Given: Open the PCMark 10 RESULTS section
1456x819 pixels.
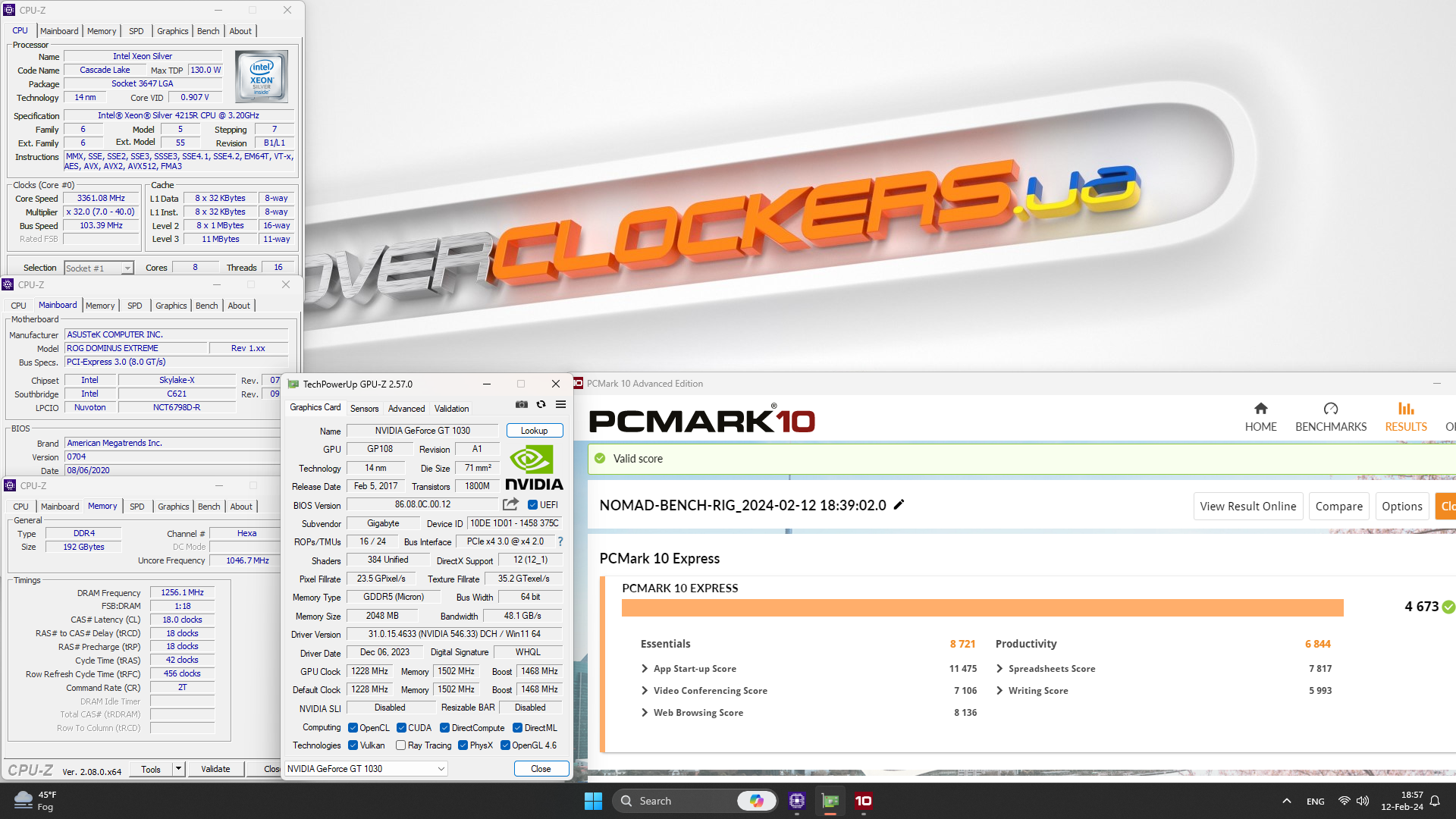Looking at the screenshot, I should [x=1406, y=417].
